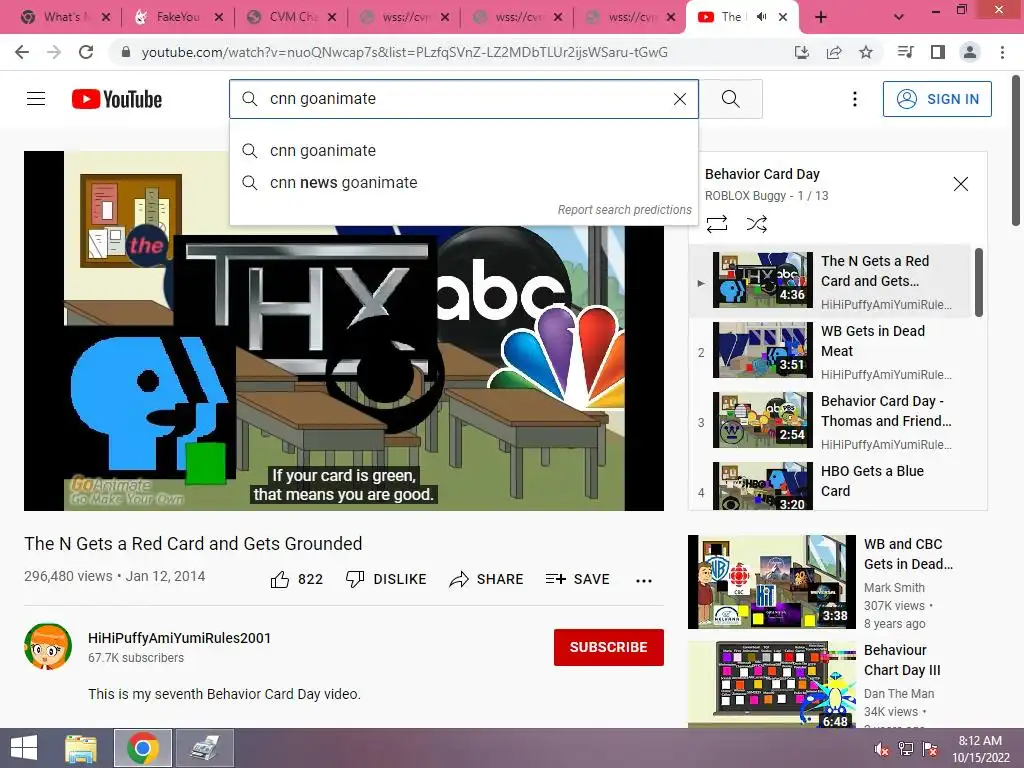Click the share page icon in address bar

[x=833, y=52]
